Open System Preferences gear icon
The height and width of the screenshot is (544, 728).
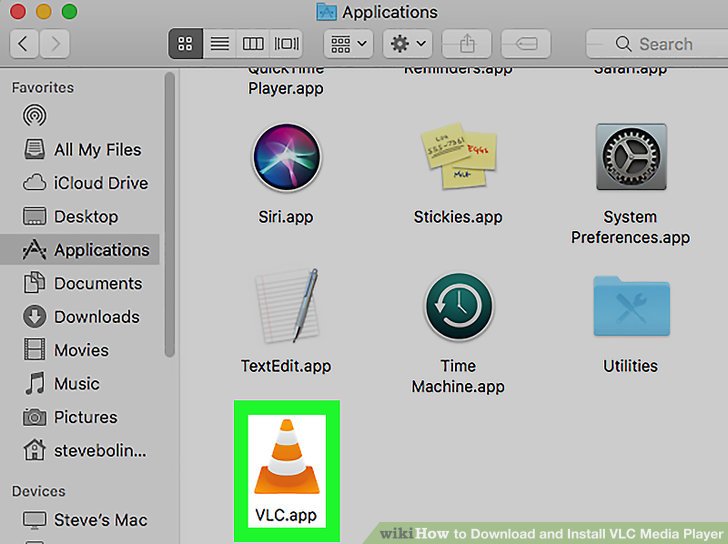point(631,156)
